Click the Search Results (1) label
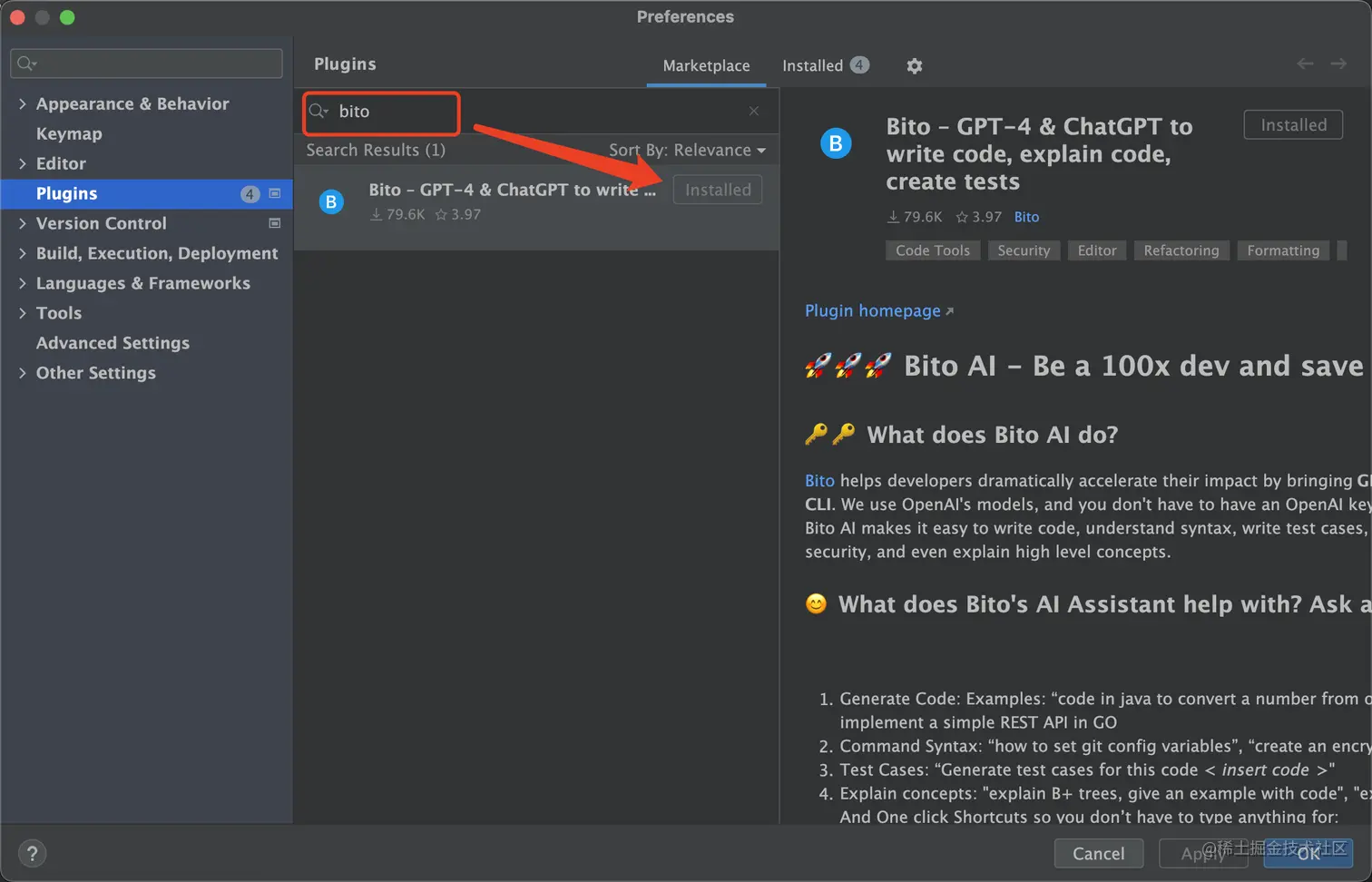The width and height of the screenshot is (1372, 882). click(x=376, y=150)
